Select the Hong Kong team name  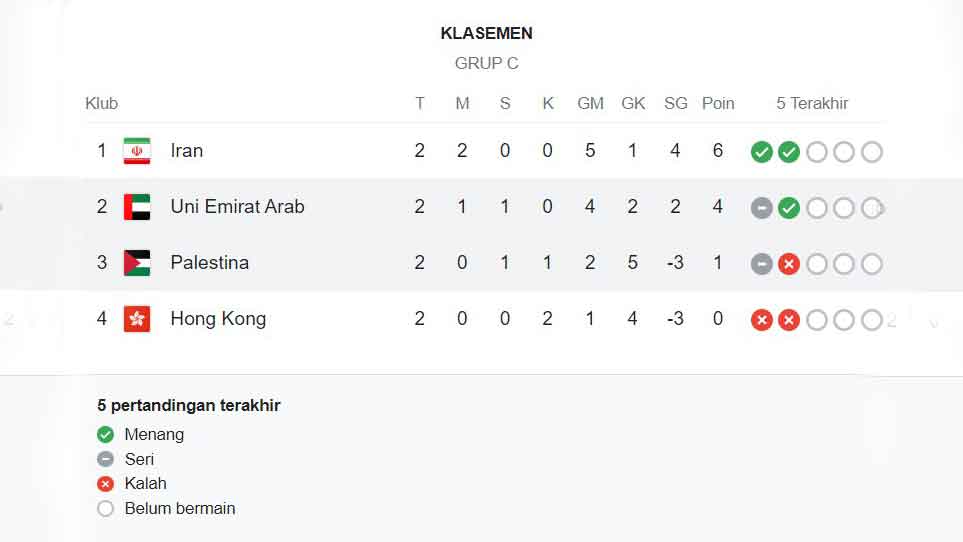click(218, 319)
